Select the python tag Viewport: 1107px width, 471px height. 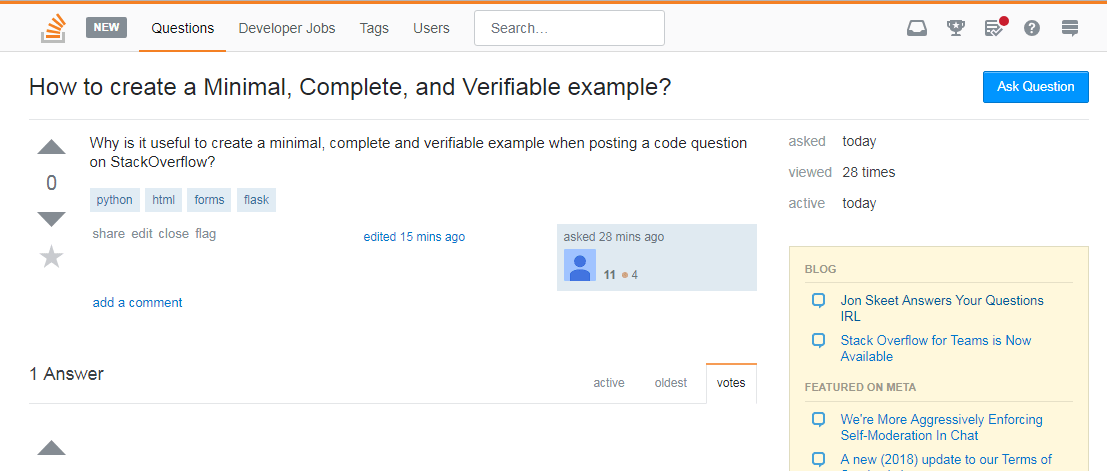(x=115, y=200)
